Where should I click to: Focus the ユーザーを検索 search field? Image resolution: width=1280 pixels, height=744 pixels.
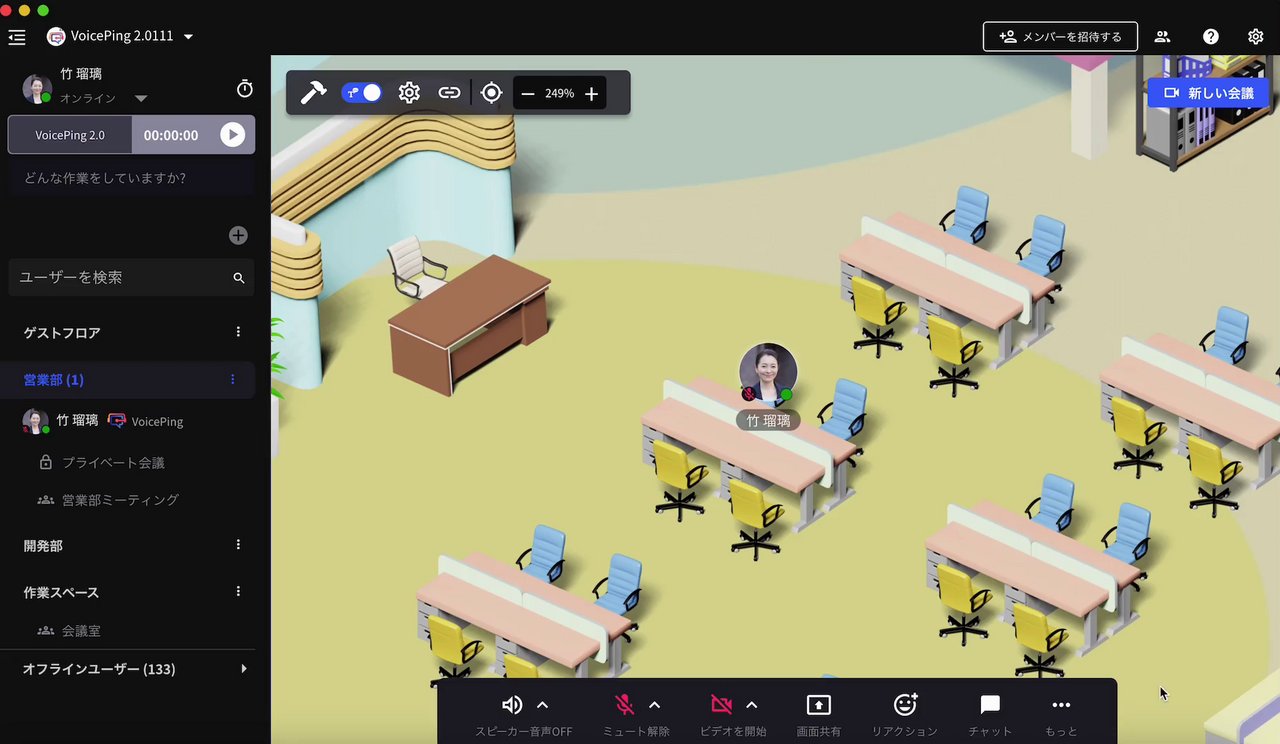131,277
